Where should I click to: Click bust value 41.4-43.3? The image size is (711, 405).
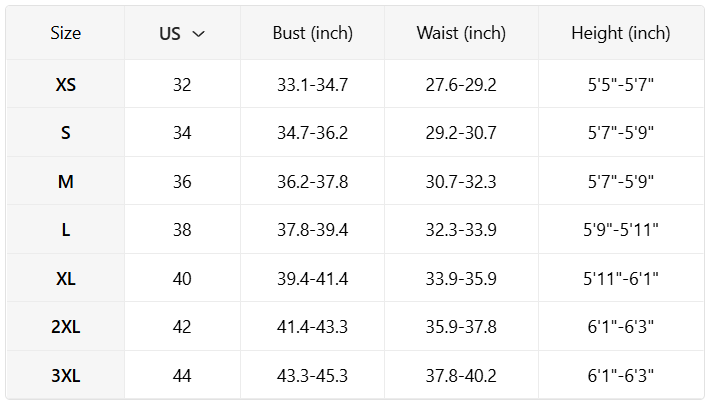[312, 327]
